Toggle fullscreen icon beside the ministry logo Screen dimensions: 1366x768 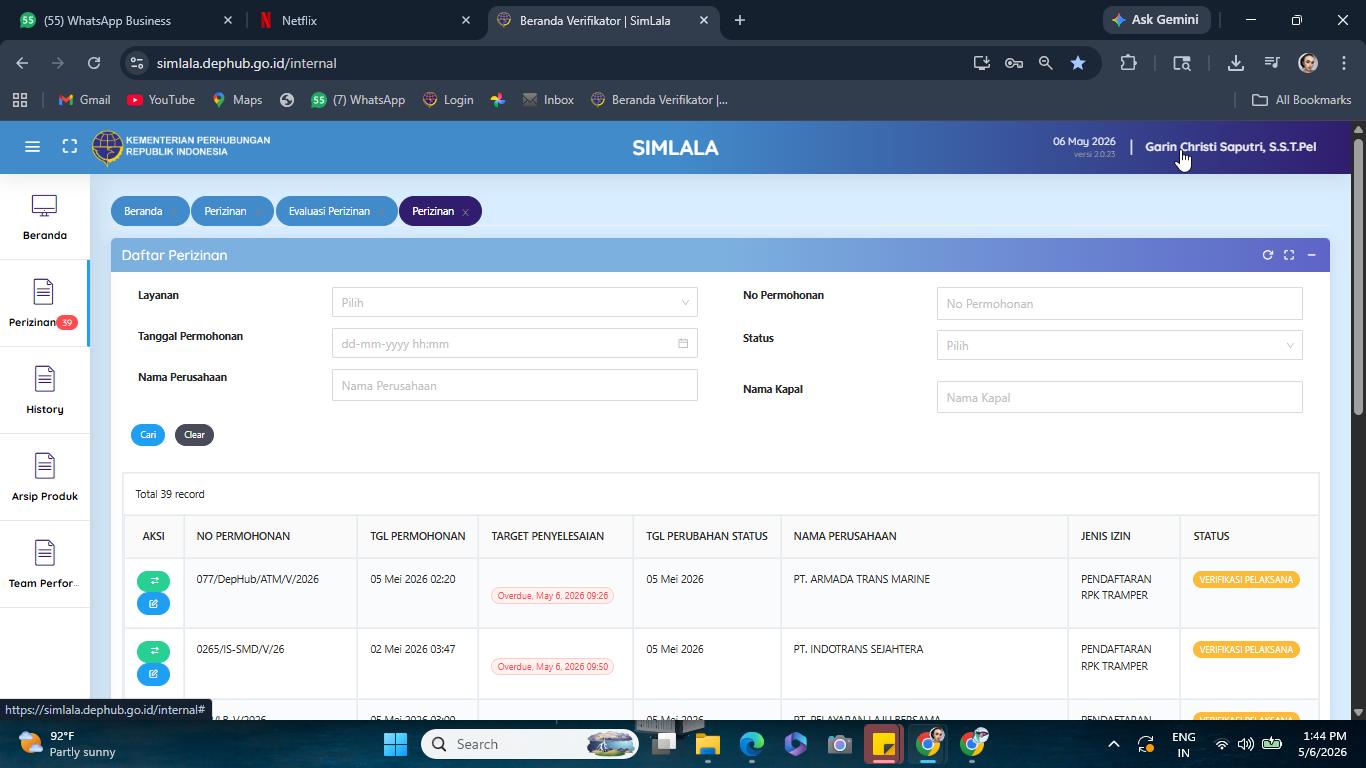coord(69,147)
